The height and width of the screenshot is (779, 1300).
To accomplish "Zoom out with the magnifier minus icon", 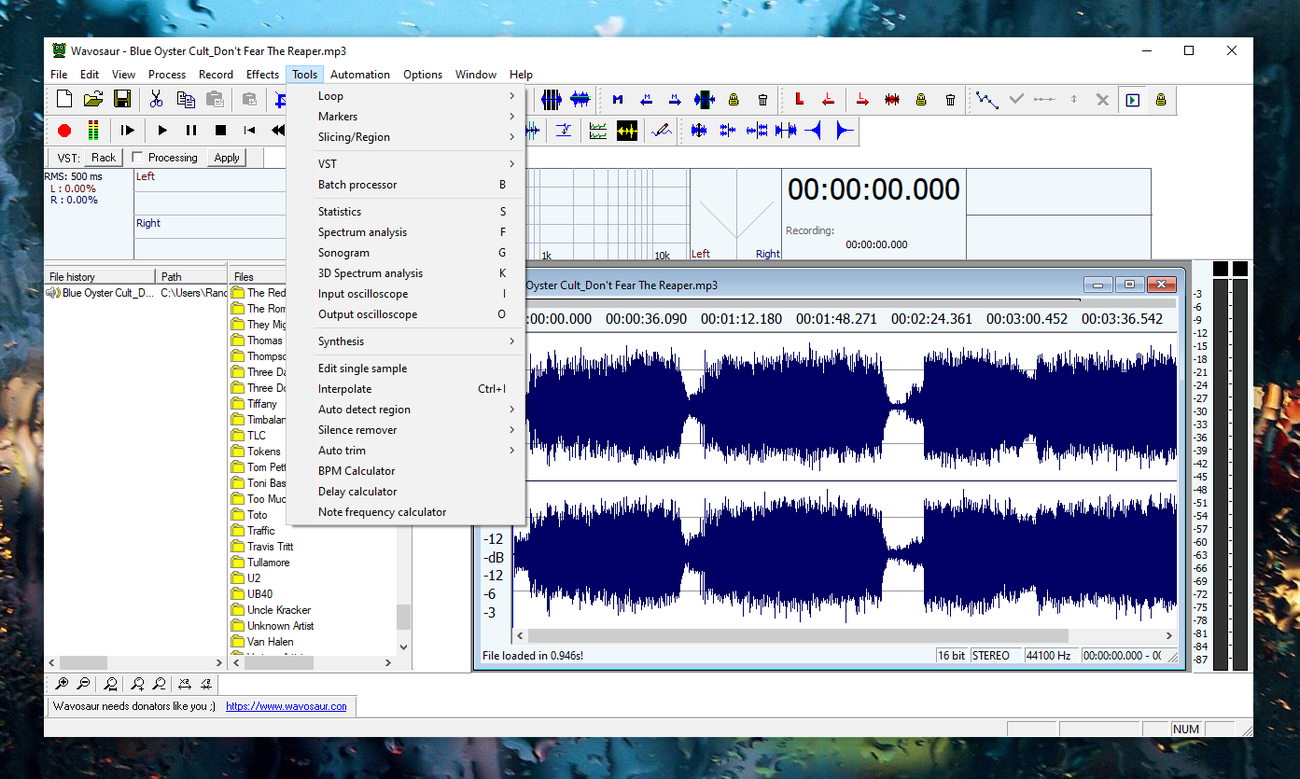I will point(83,684).
